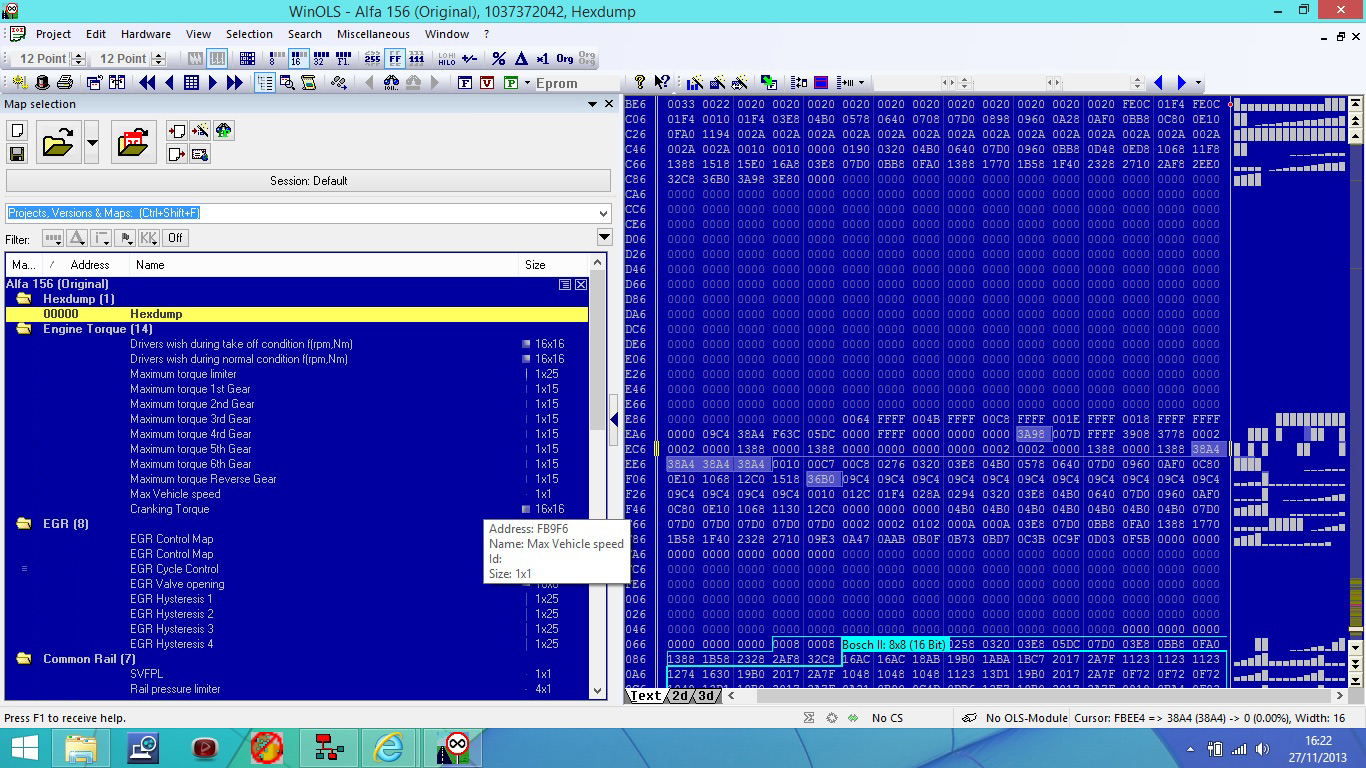Collapse the Engine Torque folder
The image size is (1366, 768).
(x=24, y=329)
